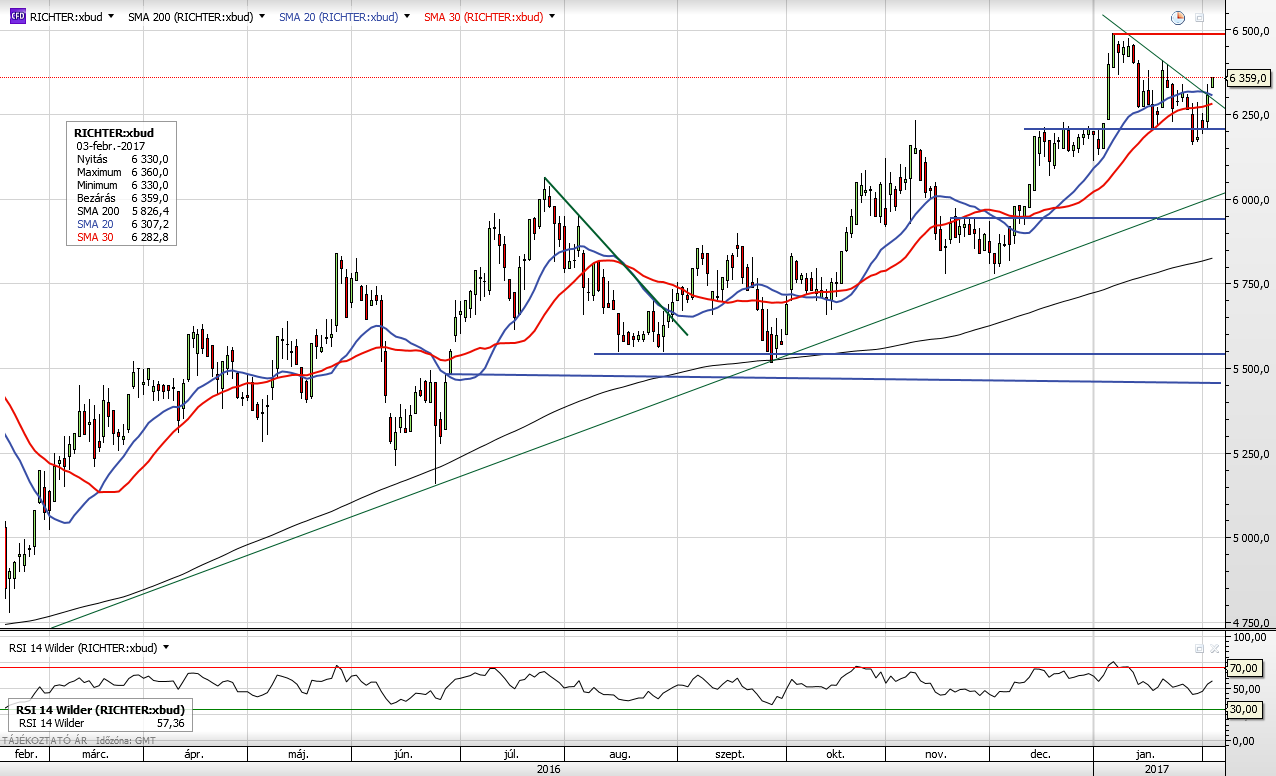1276x776 pixels.
Task: Maximize the main price chart panel
Action: coord(1199,18)
